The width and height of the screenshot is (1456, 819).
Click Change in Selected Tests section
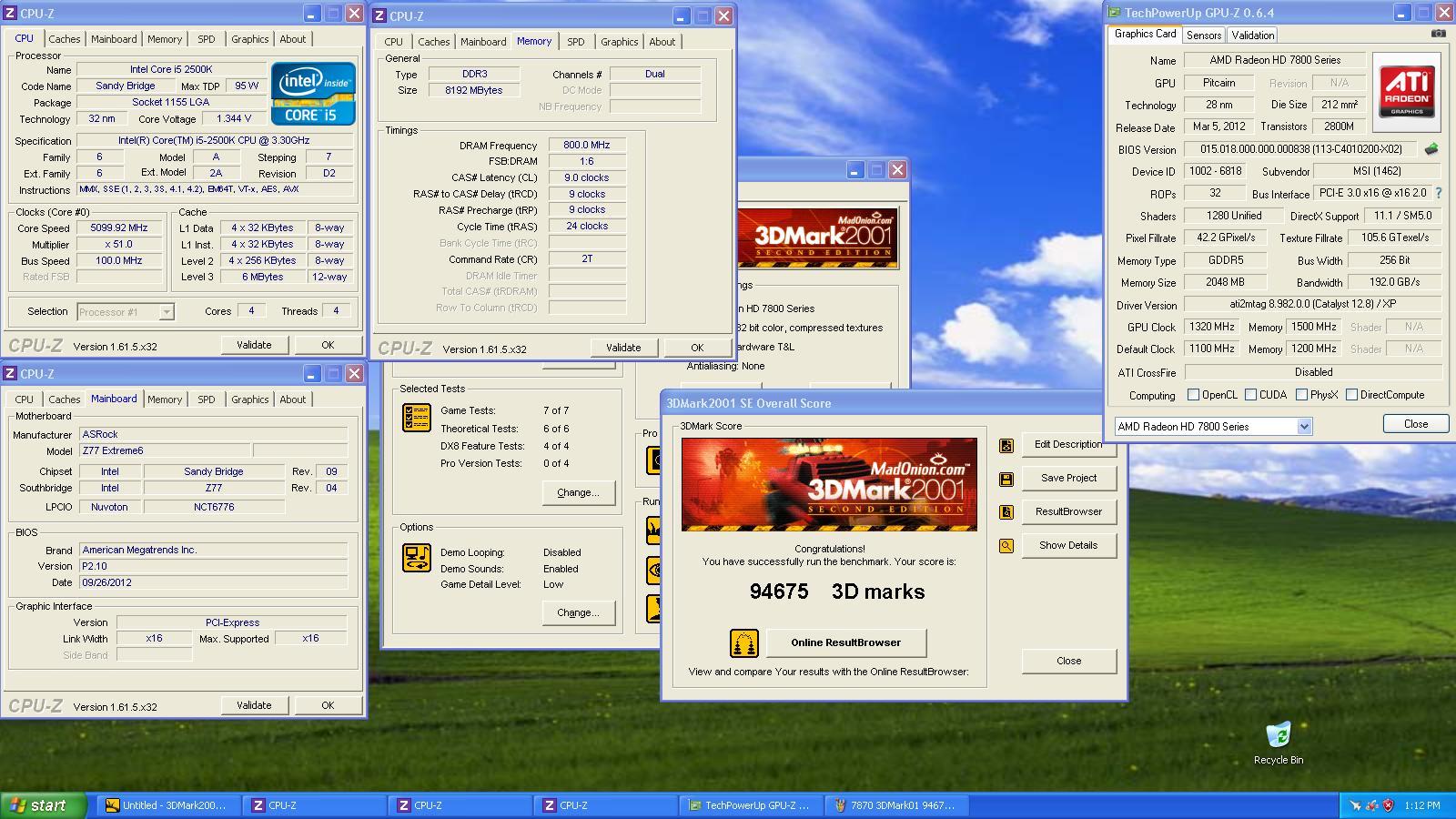(578, 493)
